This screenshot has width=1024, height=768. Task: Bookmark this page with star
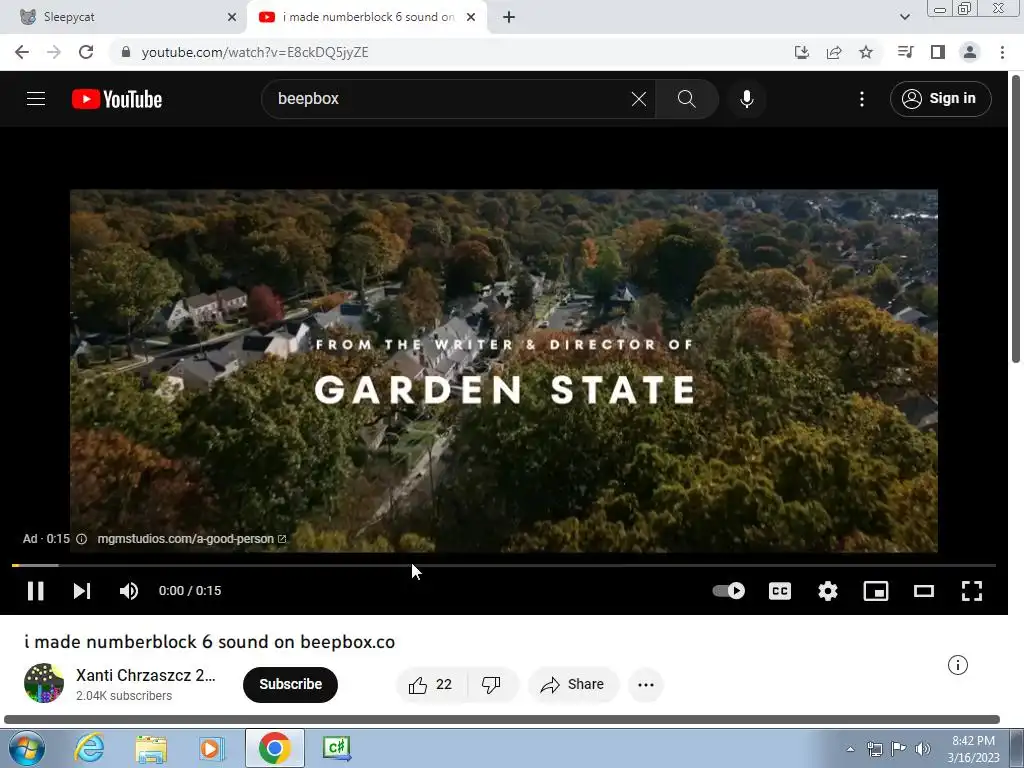pyautogui.click(x=866, y=52)
